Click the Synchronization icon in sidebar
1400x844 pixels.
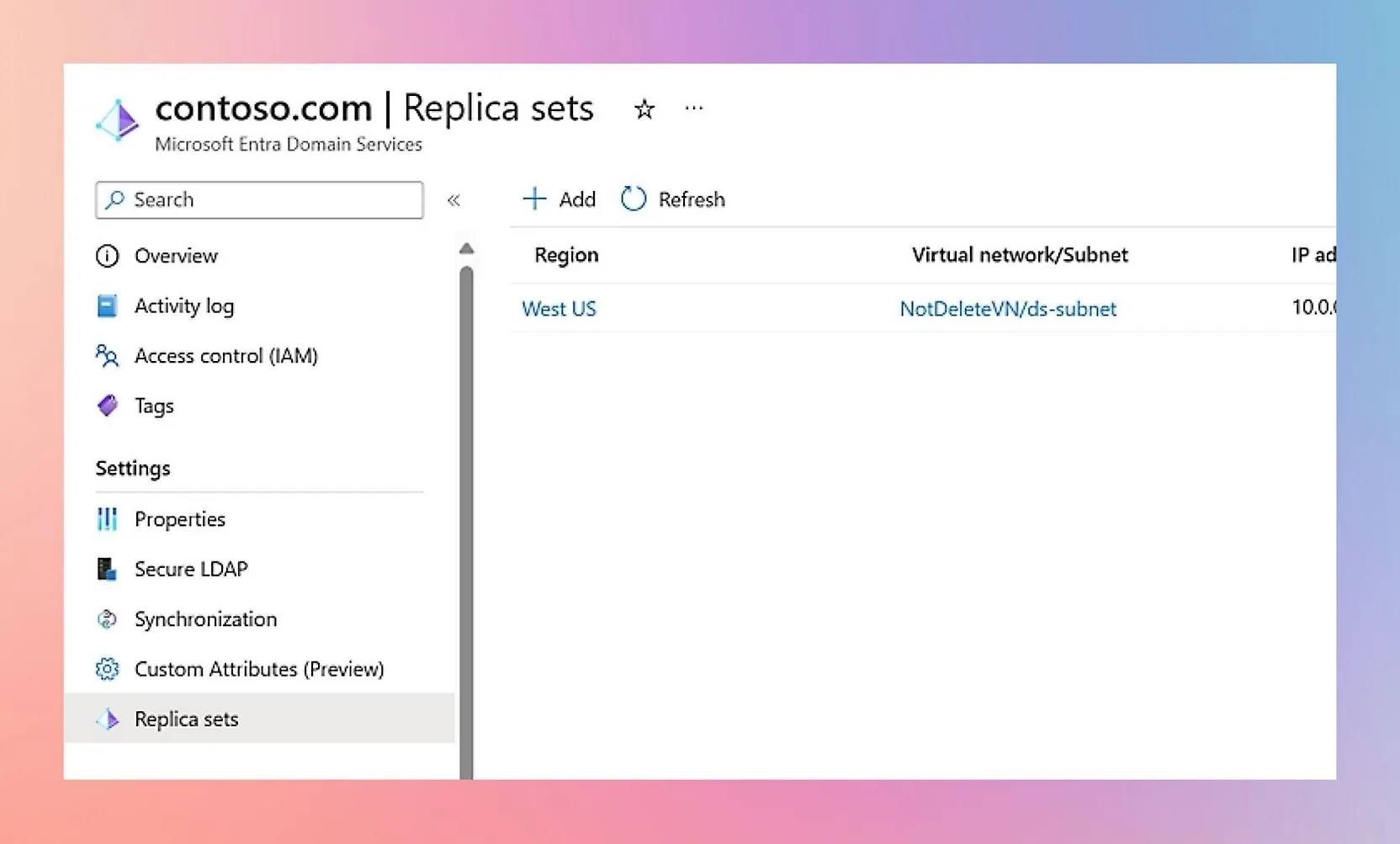tap(107, 619)
